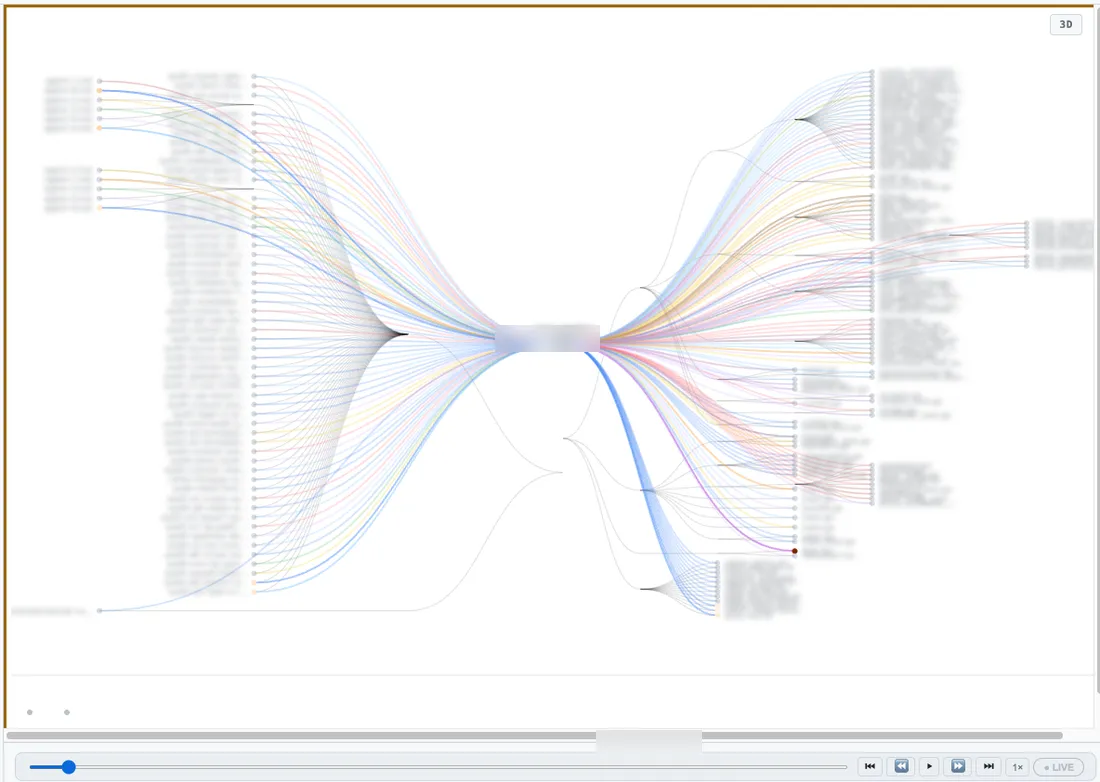The image size is (1100, 782).
Task: Start playback with the play button
Action: pyautogui.click(x=930, y=767)
